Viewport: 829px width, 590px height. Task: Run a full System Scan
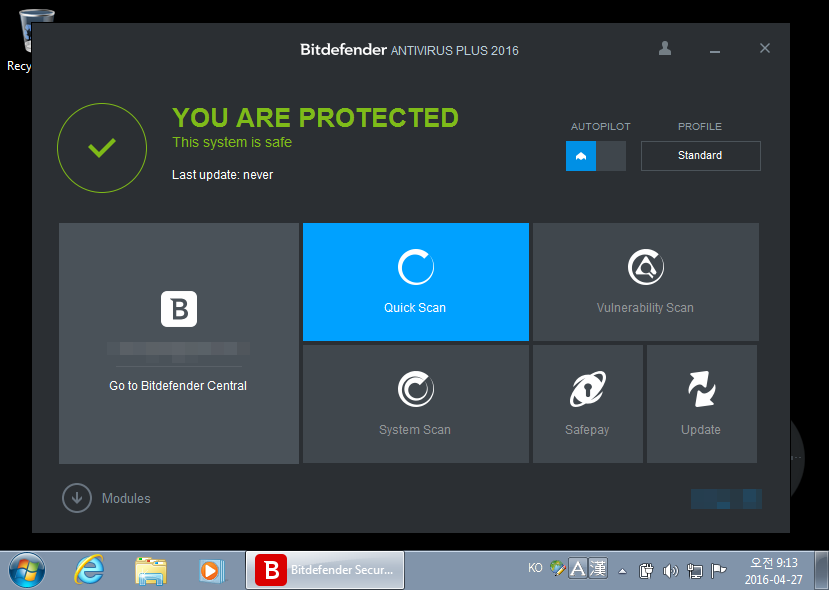pyautogui.click(x=416, y=404)
